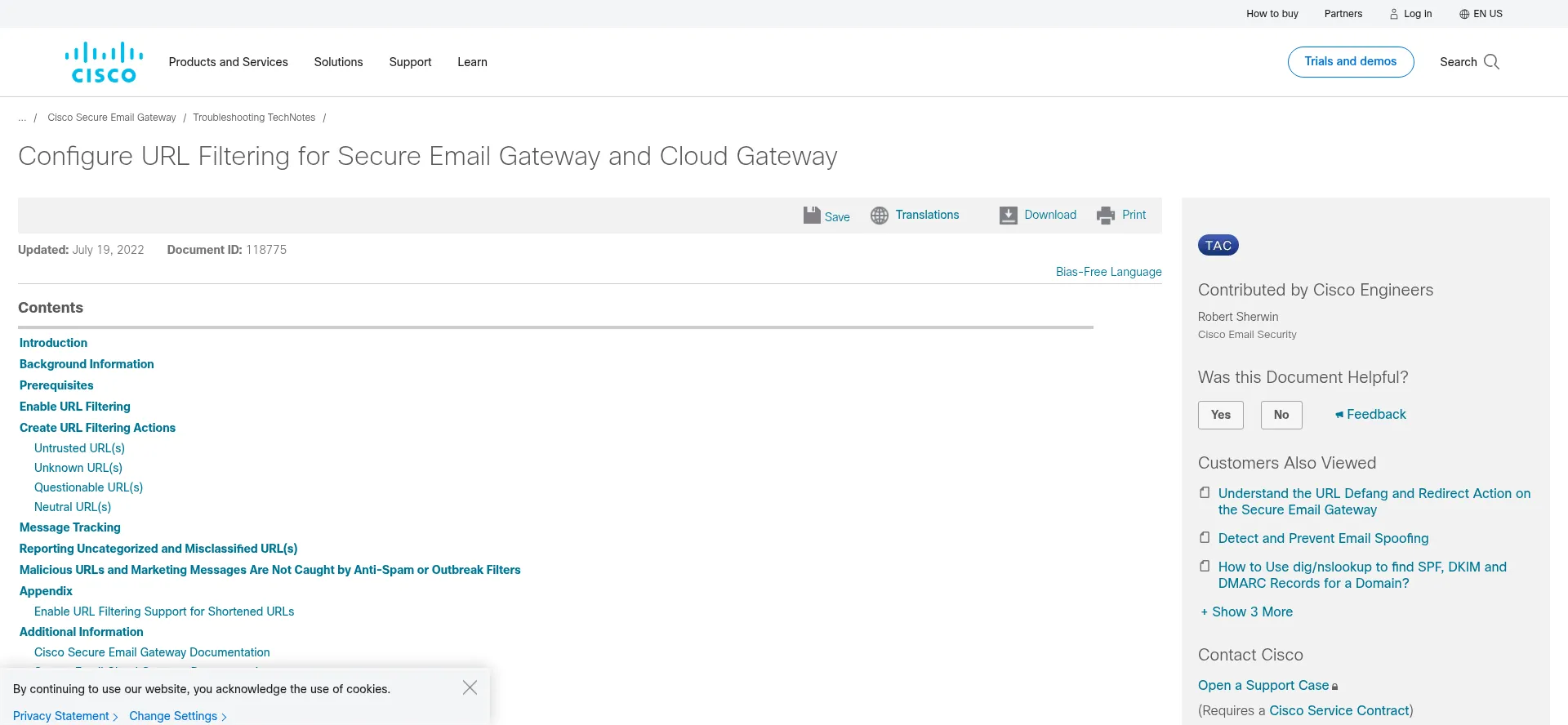1568x725 pixels.
Task: Jump to Appendix section
Action: pyautogui.click(x=46, y=591)
